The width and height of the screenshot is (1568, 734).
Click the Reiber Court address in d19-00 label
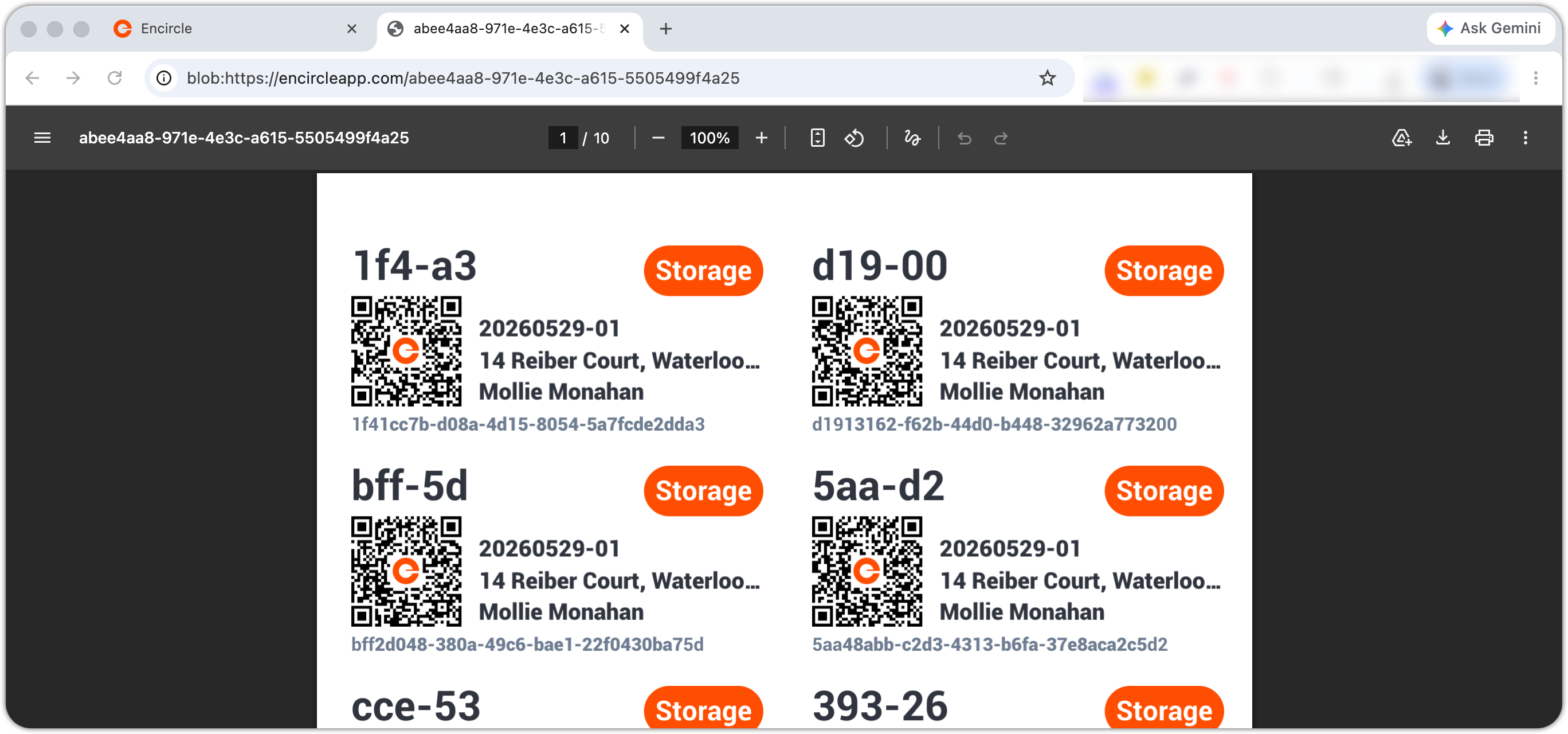coord(1080,361)
